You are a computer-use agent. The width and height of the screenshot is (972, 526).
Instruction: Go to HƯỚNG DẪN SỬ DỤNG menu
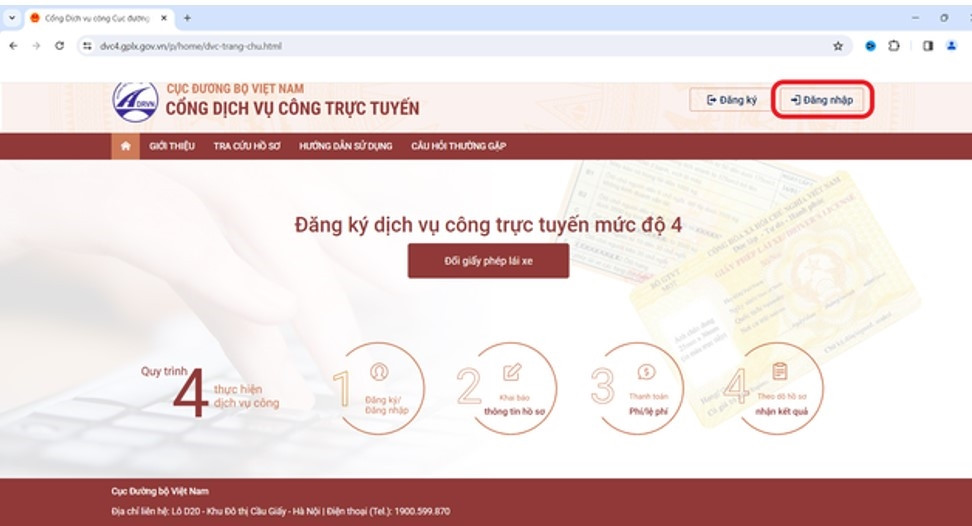(x=346, y=146)
